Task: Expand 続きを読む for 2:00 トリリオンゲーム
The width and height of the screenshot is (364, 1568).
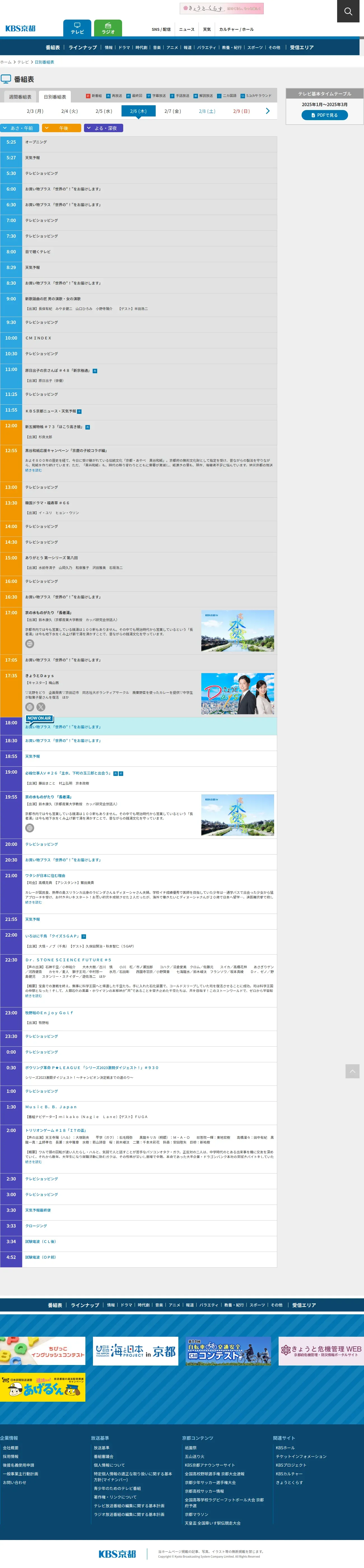Action: pos(34,1161)
